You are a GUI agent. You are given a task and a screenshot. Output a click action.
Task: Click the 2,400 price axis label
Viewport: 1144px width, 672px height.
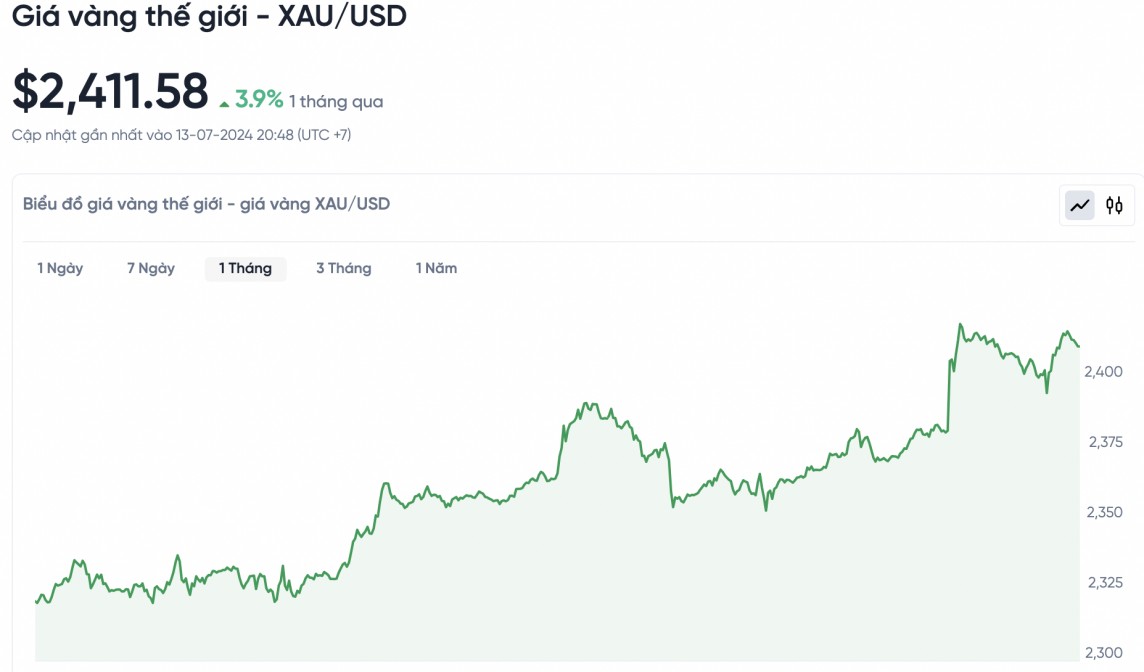[1103, 372]
